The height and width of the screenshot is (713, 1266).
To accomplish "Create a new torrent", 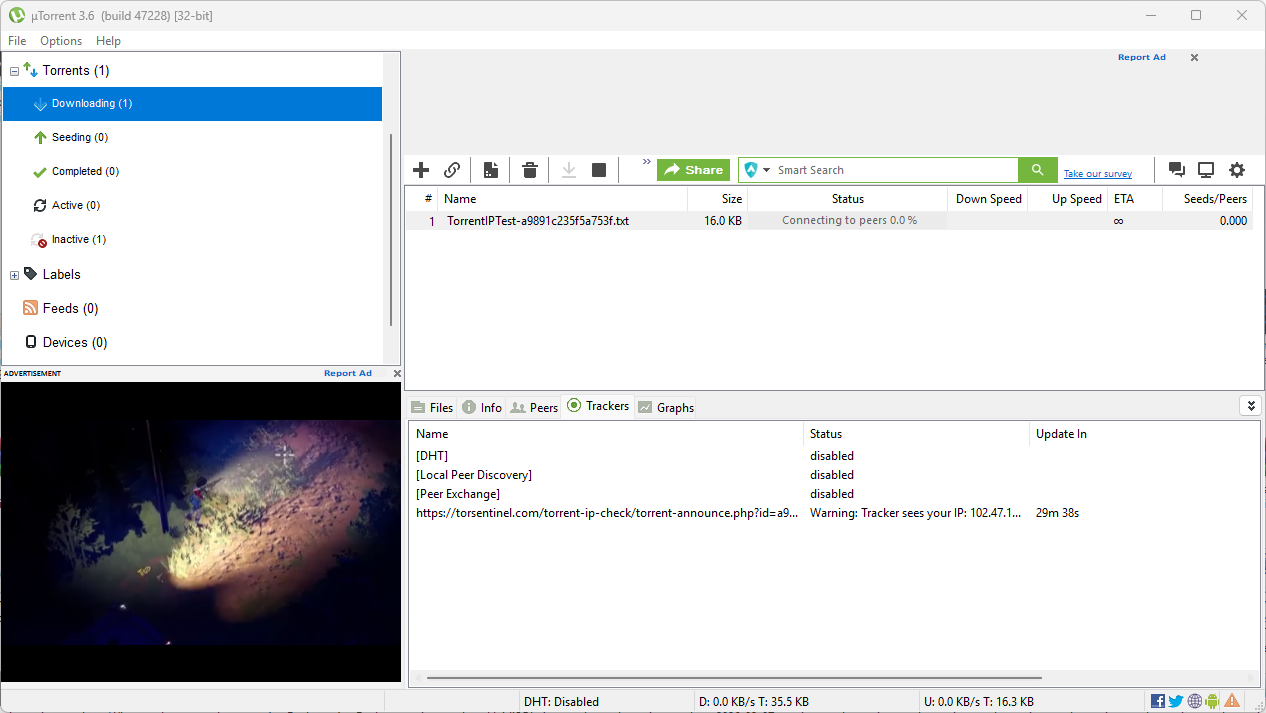I will [490, 169].
